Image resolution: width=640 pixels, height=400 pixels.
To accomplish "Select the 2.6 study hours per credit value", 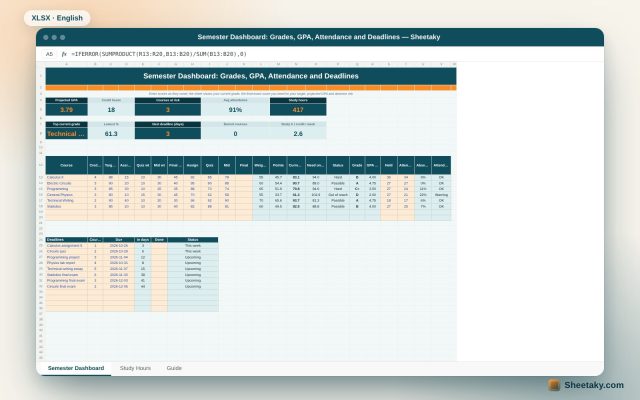I will point(298,133).
